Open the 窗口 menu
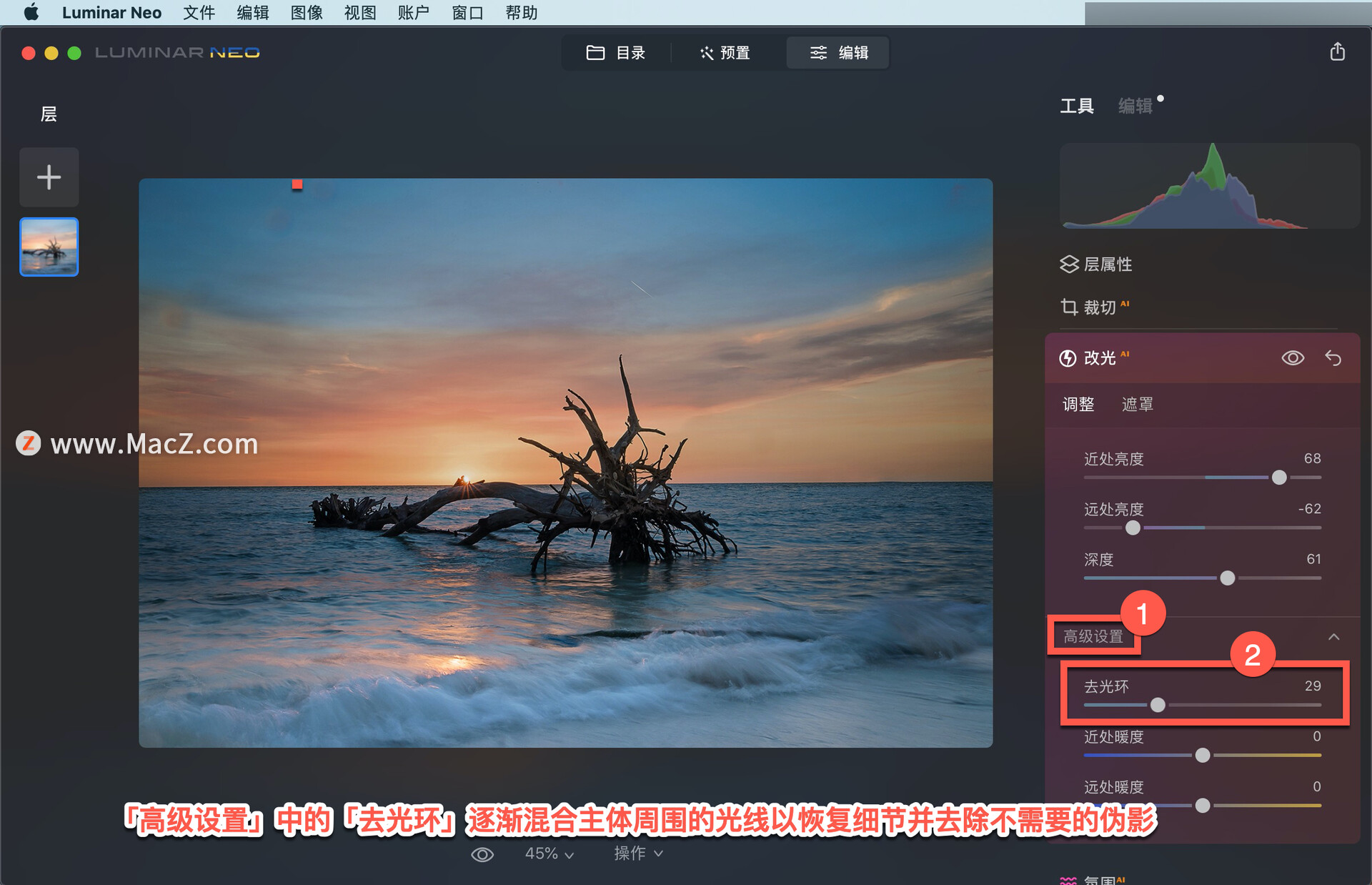1372x885 pixels. tap(467, 12)
